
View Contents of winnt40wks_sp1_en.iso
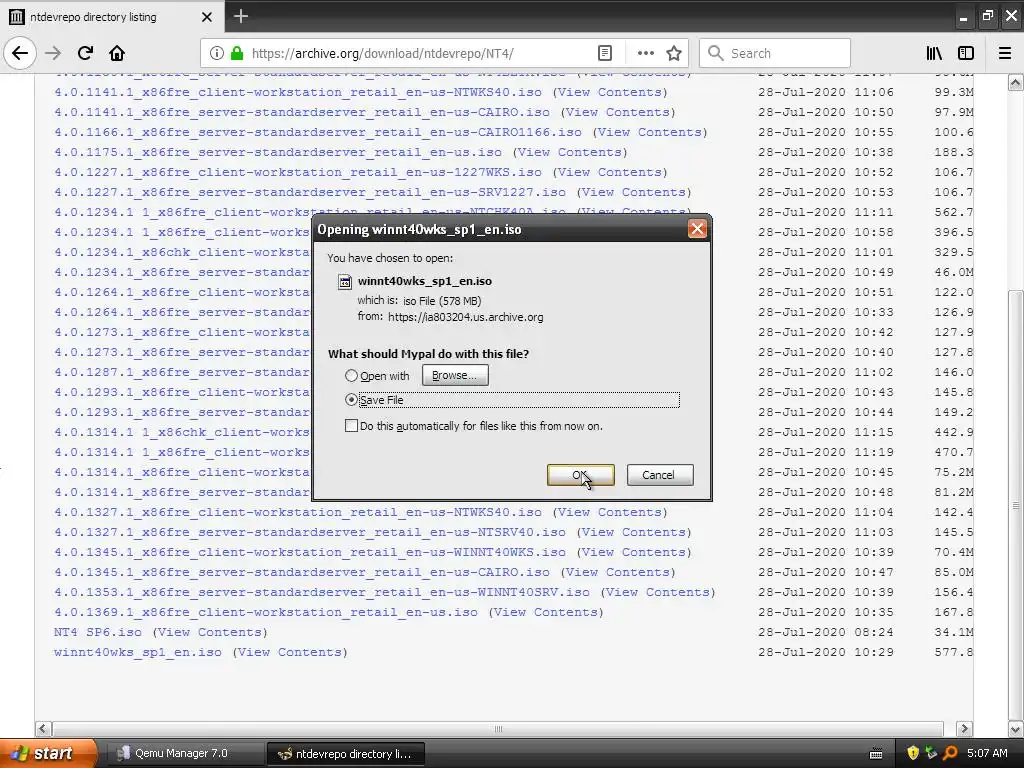coord(290,652)
